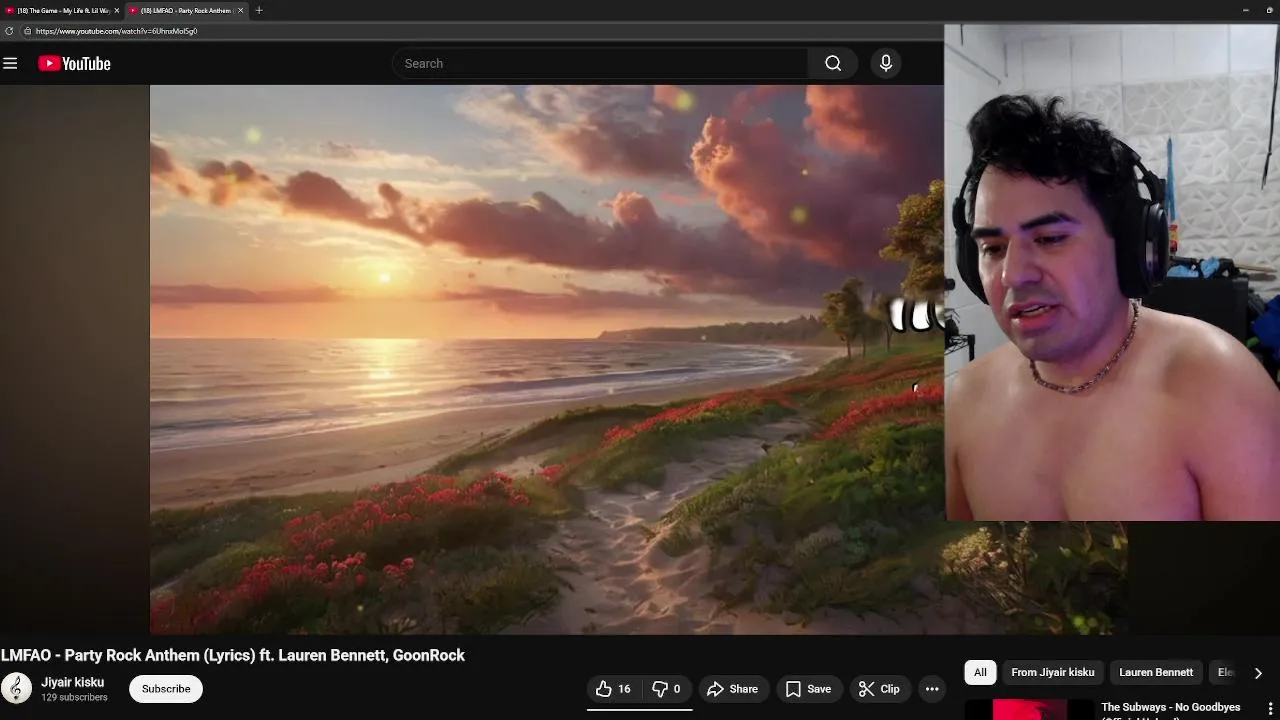Start voice search with microphone icon
1280x720 pixels.
tap(885, 64)
